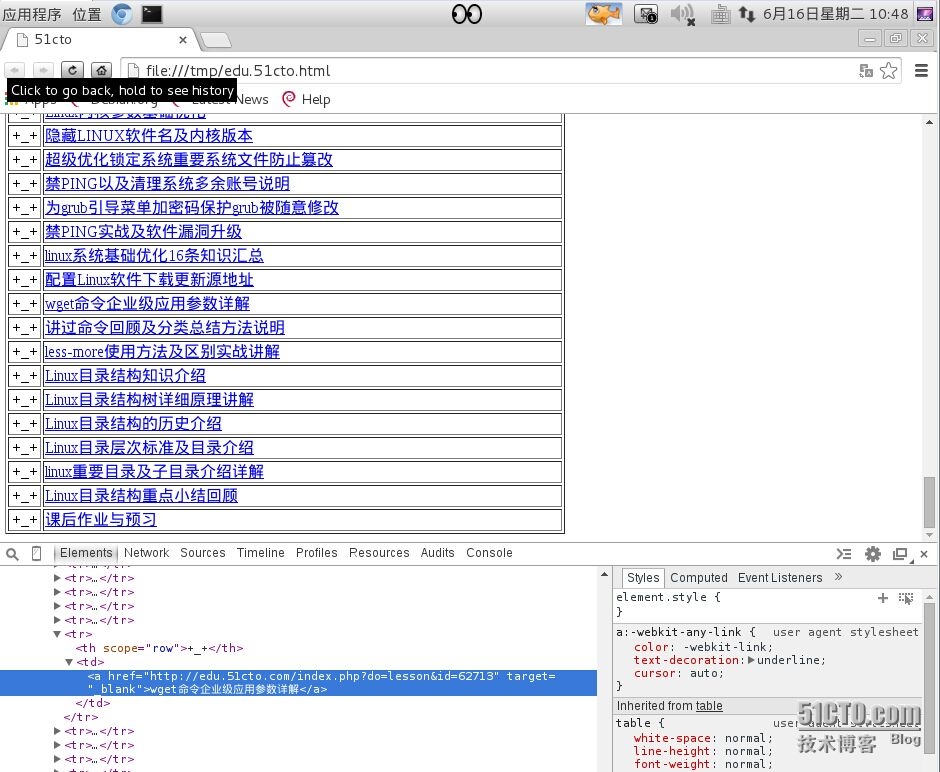The image size is (940, 772).
Task: Open the Computed styles tab
Action: click(x=698, y=578)
